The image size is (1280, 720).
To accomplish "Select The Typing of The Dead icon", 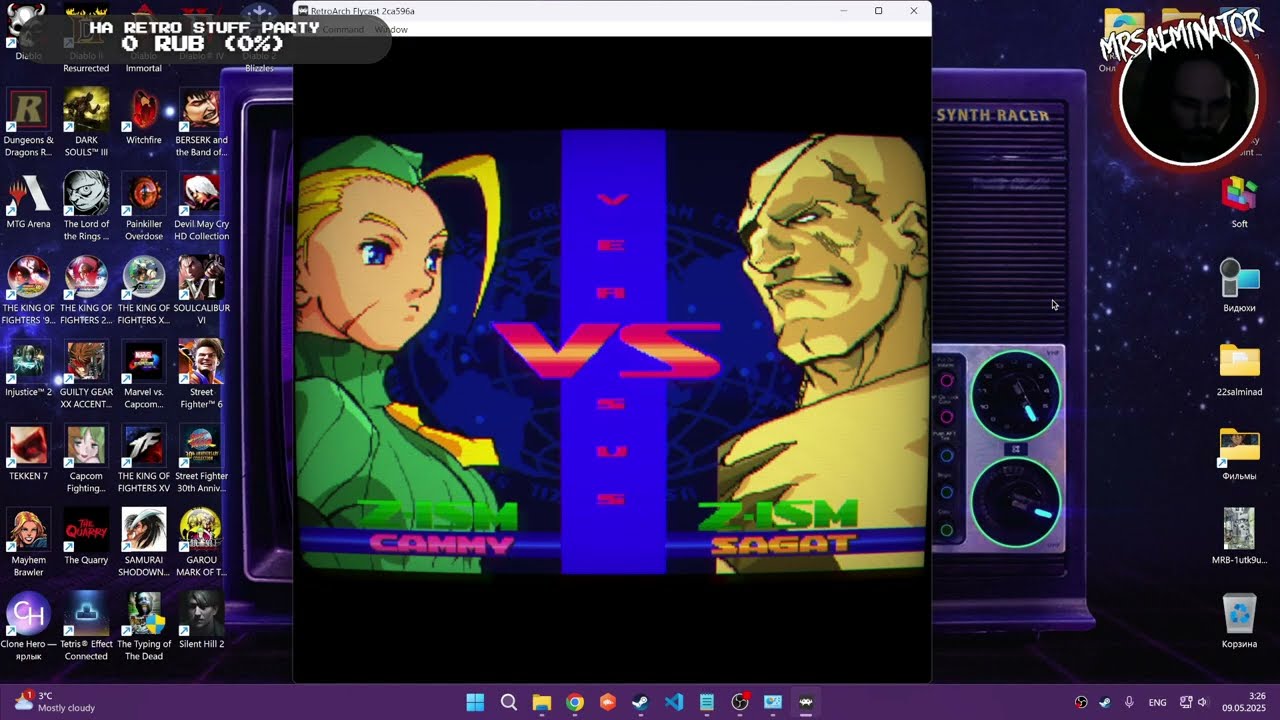I will tap(144, 627).
